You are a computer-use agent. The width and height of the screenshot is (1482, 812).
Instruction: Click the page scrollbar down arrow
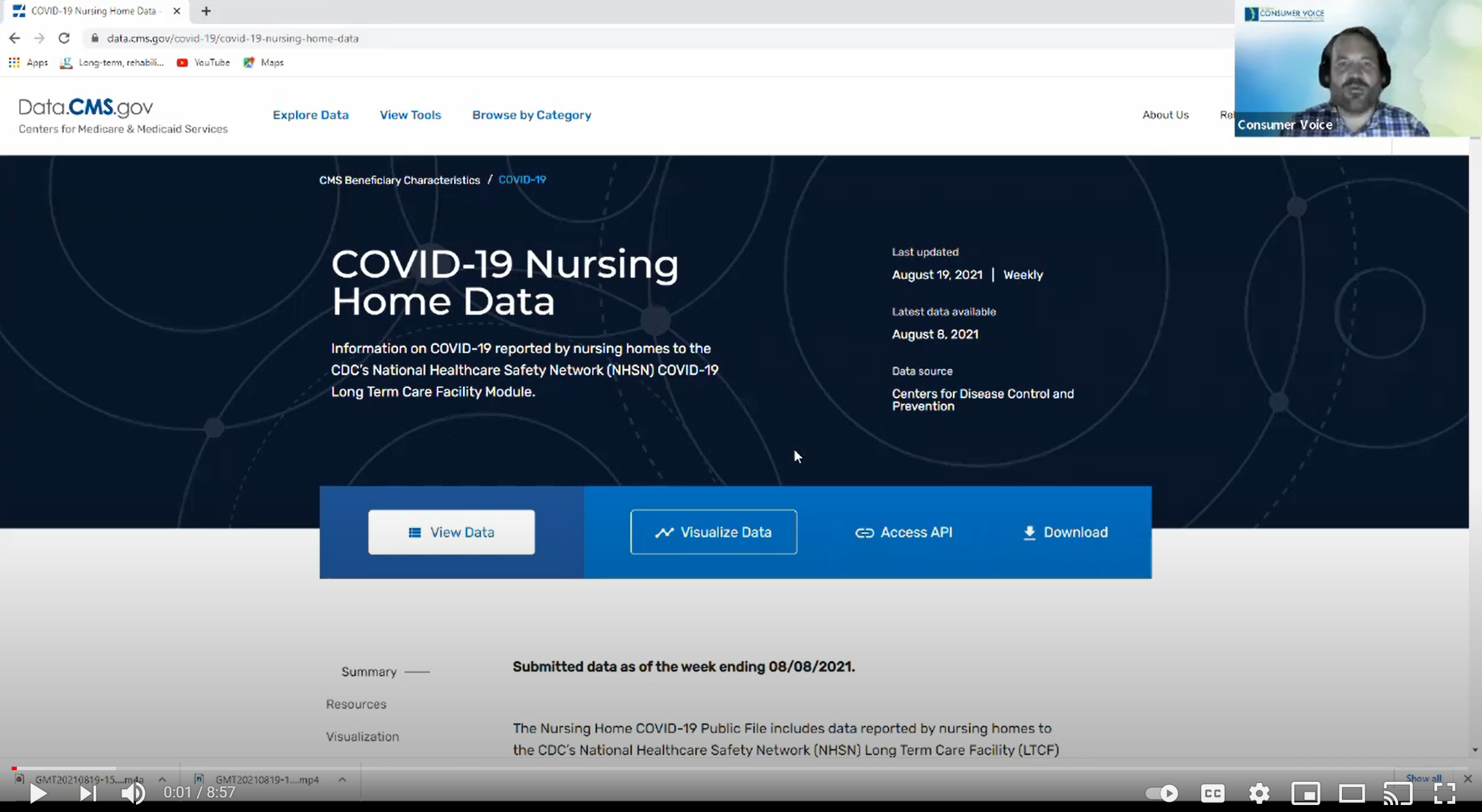(1475, 750)
